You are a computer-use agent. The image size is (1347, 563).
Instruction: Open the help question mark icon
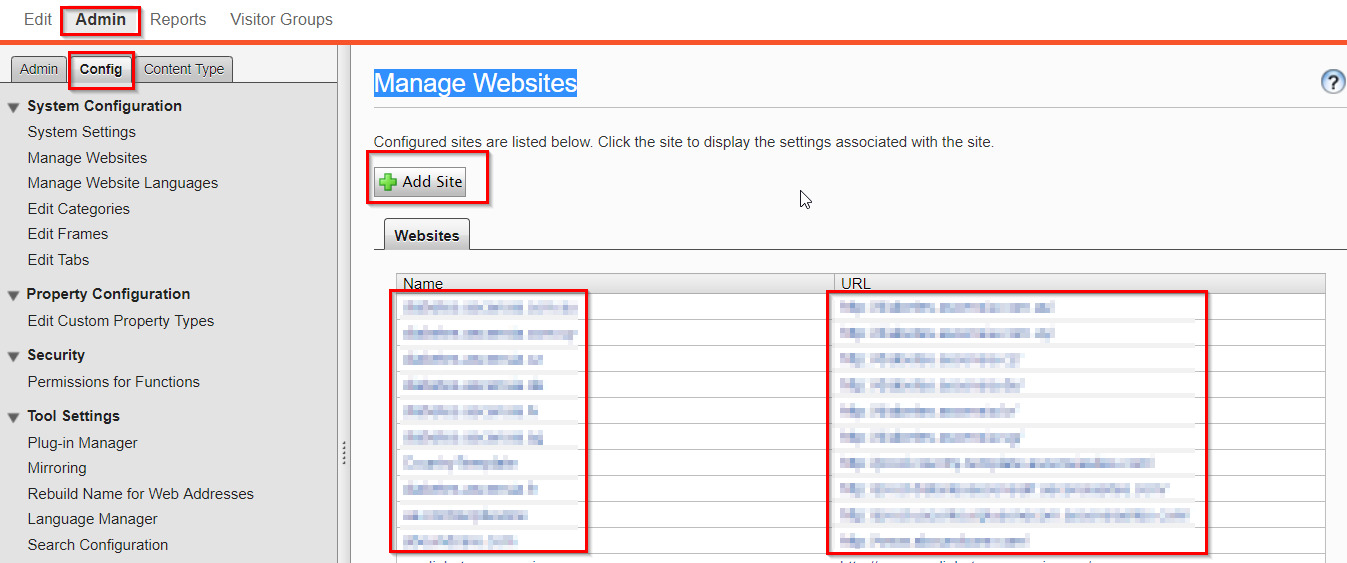(x=1333, y=82)
